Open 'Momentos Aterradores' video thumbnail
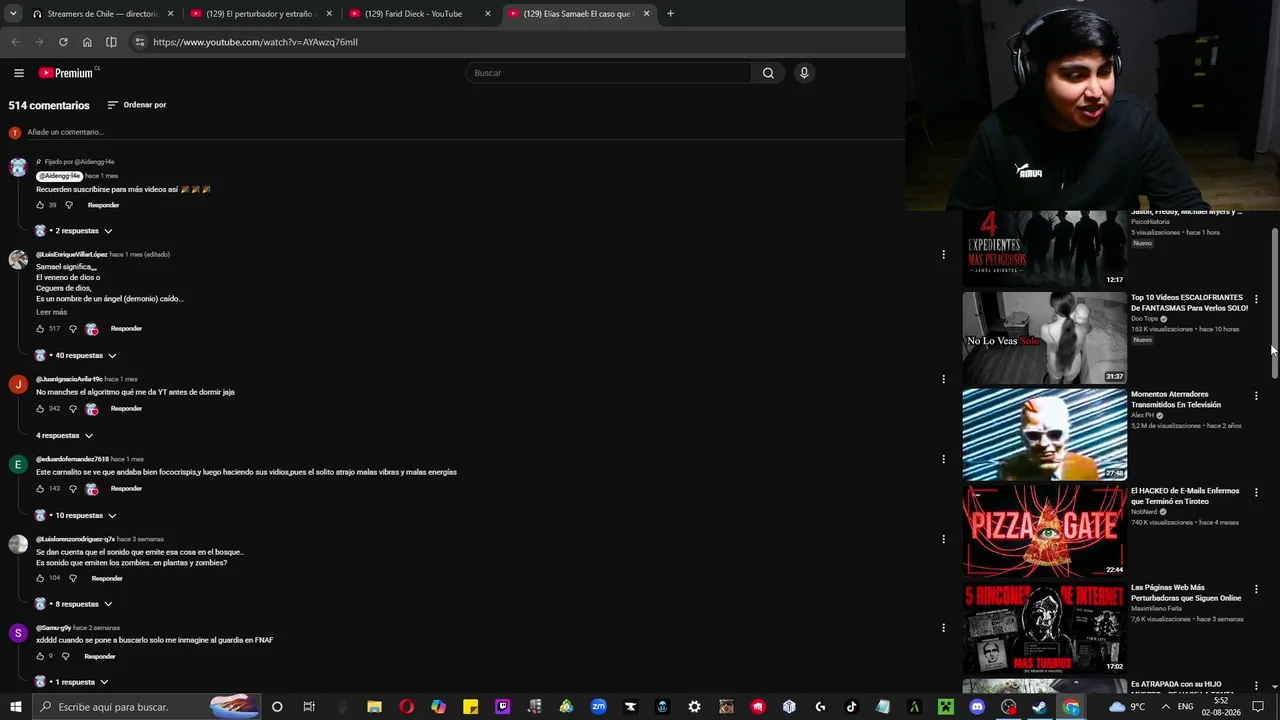 click(x=1044, y=435)
